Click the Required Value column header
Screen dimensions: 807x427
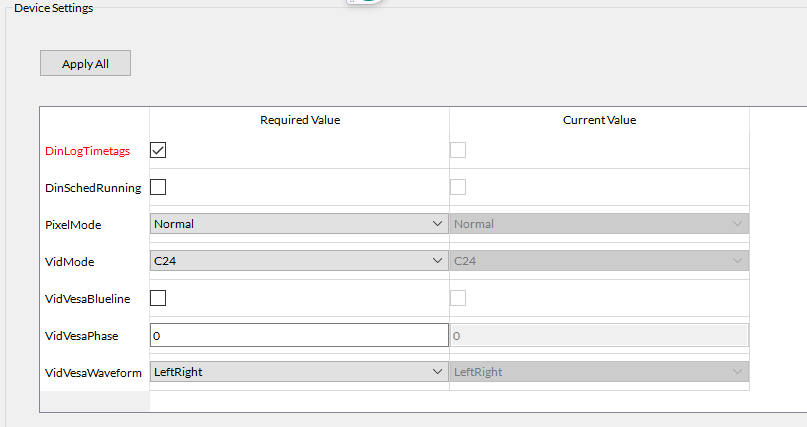pos(299,120)
